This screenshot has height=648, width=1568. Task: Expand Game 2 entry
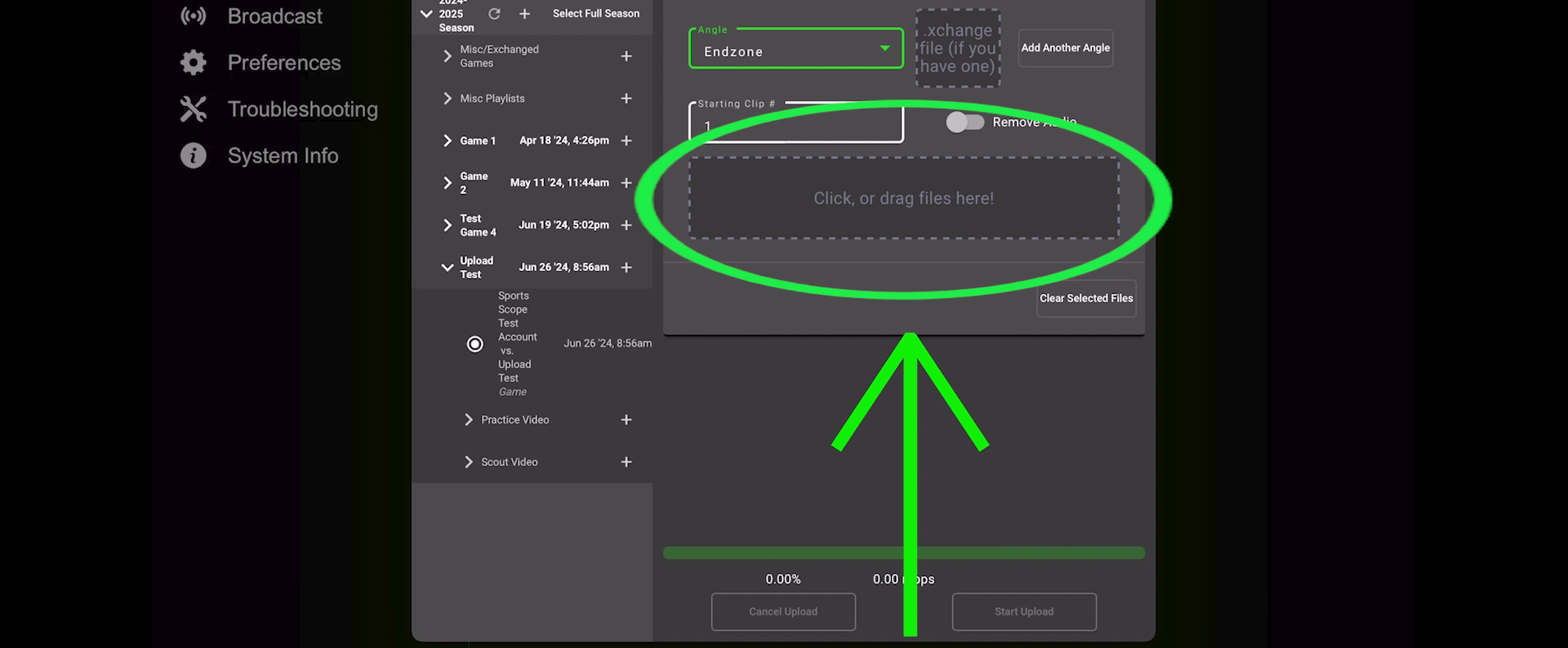click(x=447, y=183)
